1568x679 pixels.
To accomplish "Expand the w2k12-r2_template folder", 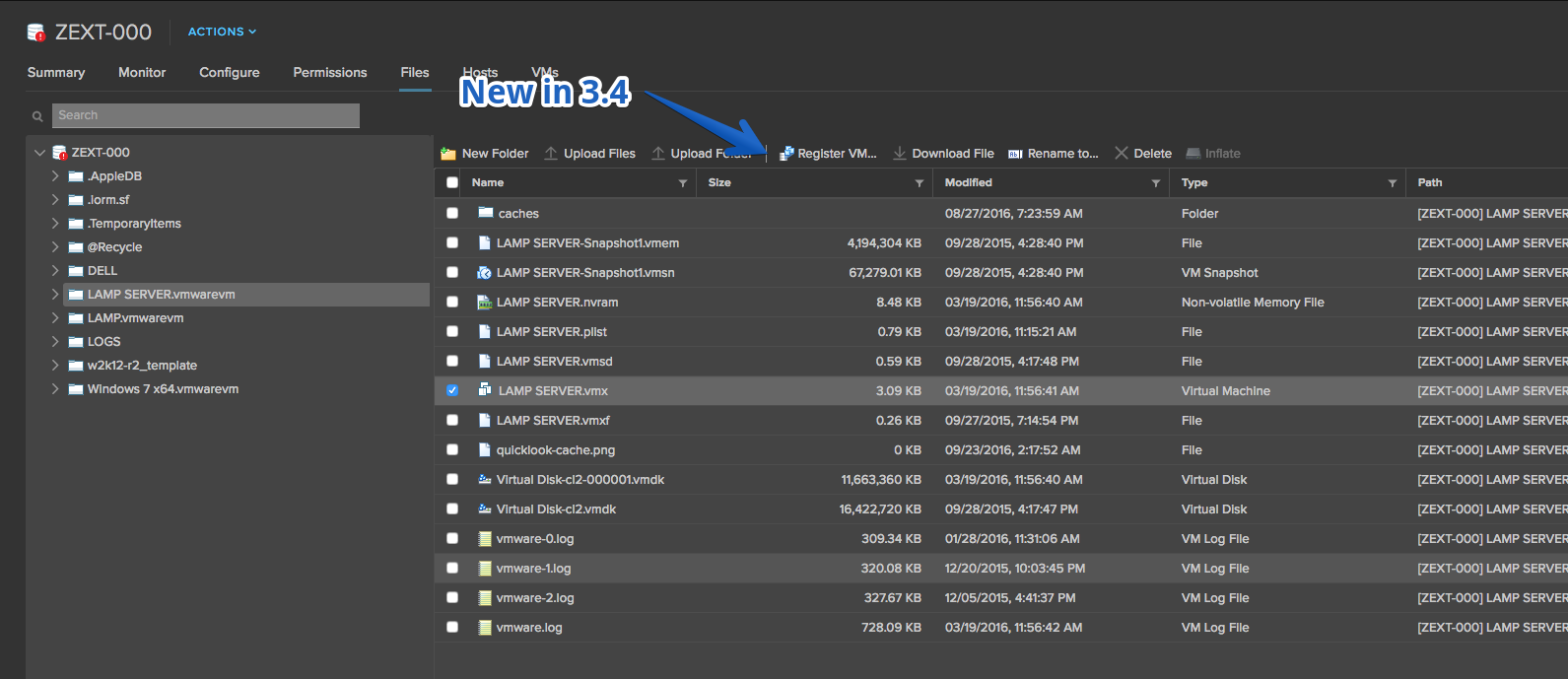I will pos(55,366).
